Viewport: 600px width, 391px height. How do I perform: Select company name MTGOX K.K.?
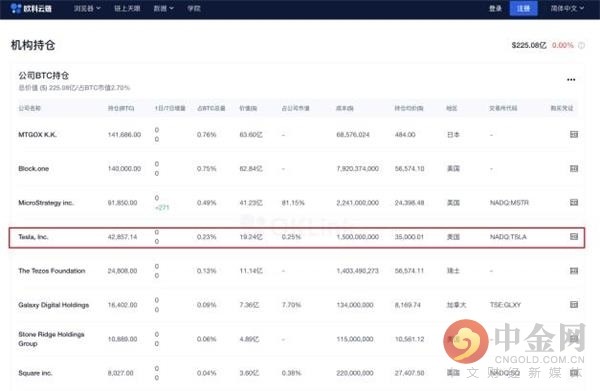[38, 135]
